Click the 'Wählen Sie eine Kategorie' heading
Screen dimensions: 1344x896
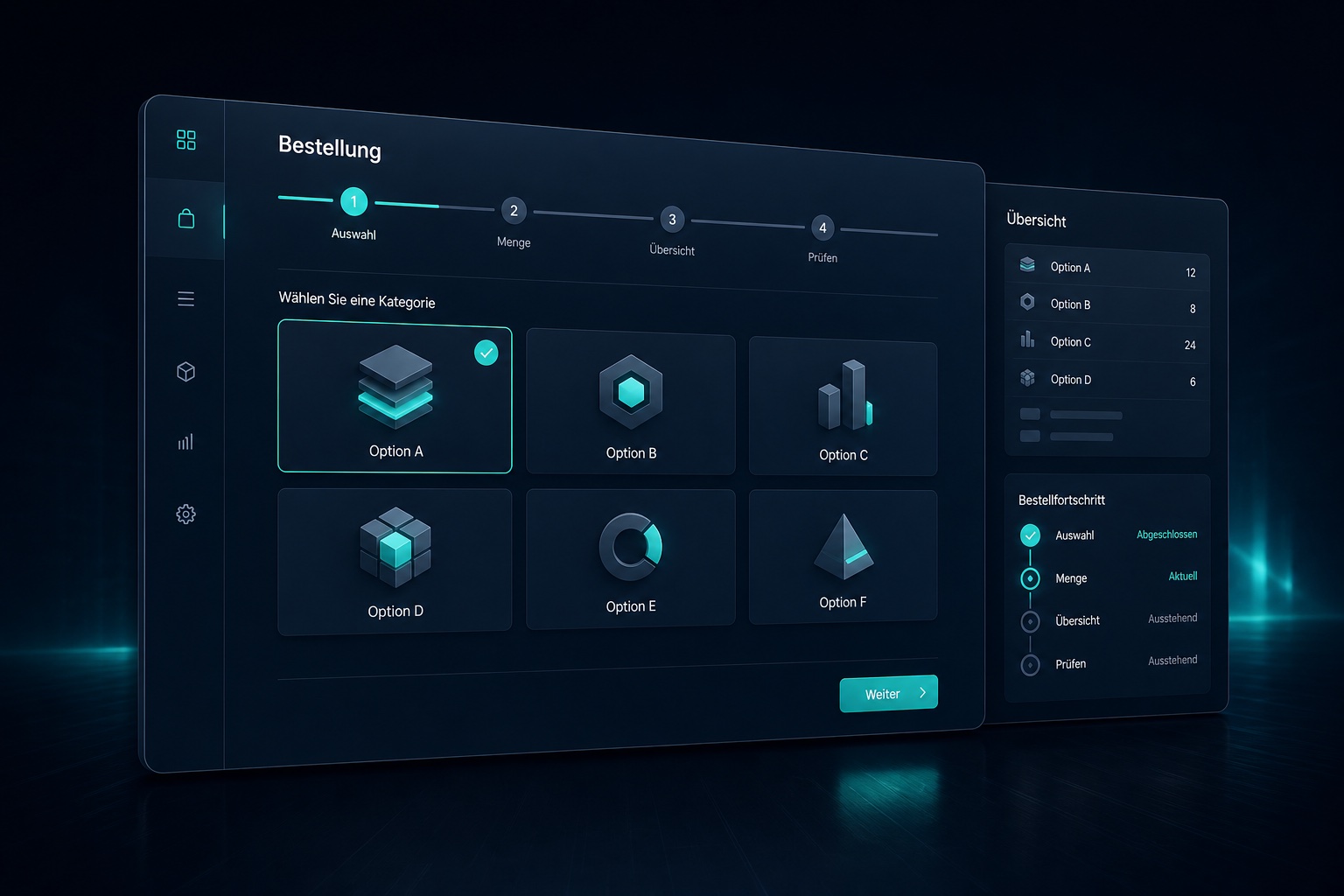tap(357, 300)
